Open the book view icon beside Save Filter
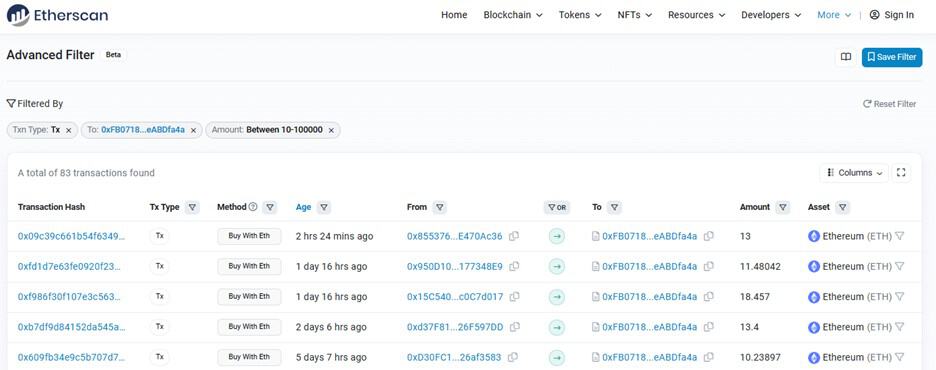This screenshot has width=936, height=370. (x=846, y=57)
